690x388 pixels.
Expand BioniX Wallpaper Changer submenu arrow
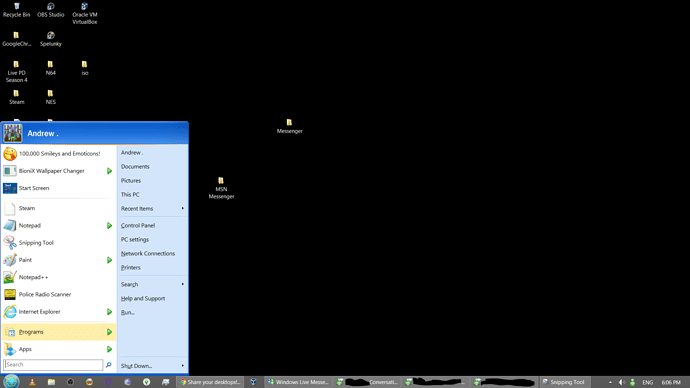(x=109, y=171)
